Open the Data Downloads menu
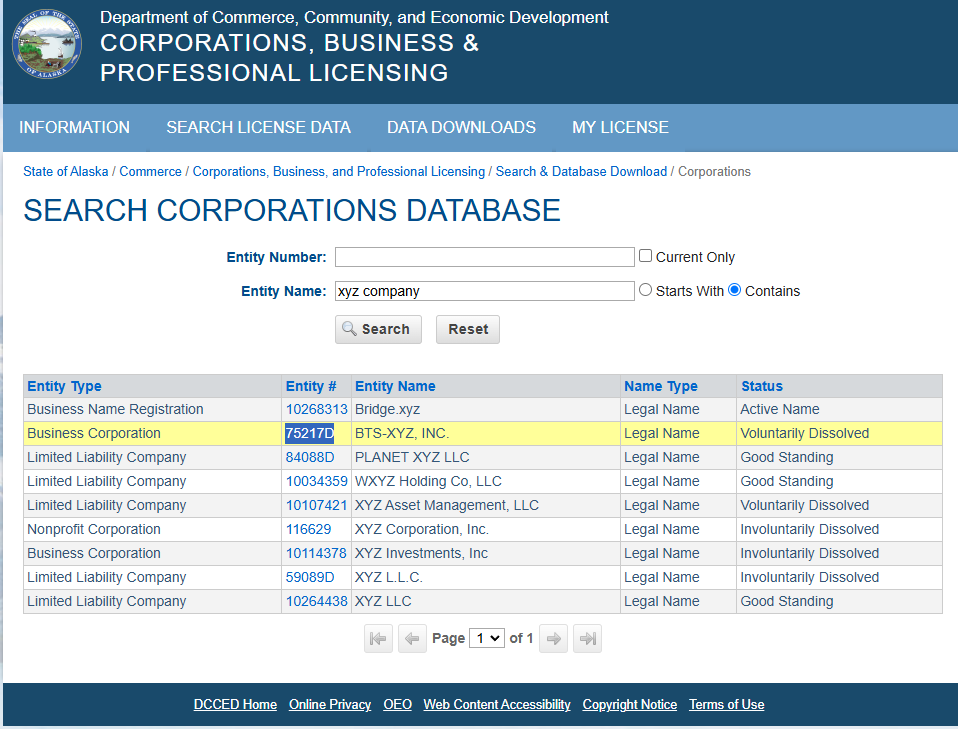 (x=461, y=127)
